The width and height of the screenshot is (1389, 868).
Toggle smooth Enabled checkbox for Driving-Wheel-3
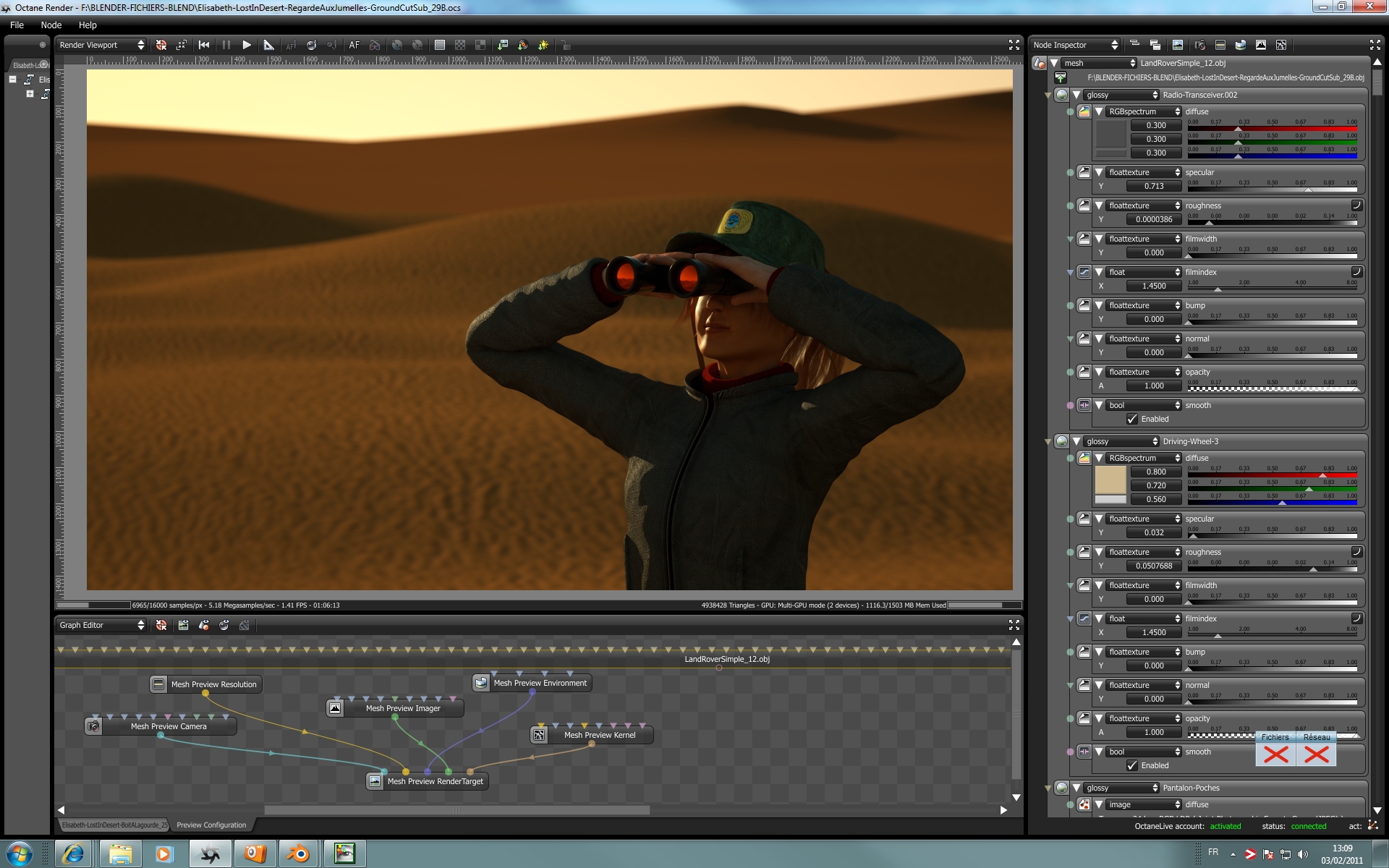click(x=1132, y=766)
